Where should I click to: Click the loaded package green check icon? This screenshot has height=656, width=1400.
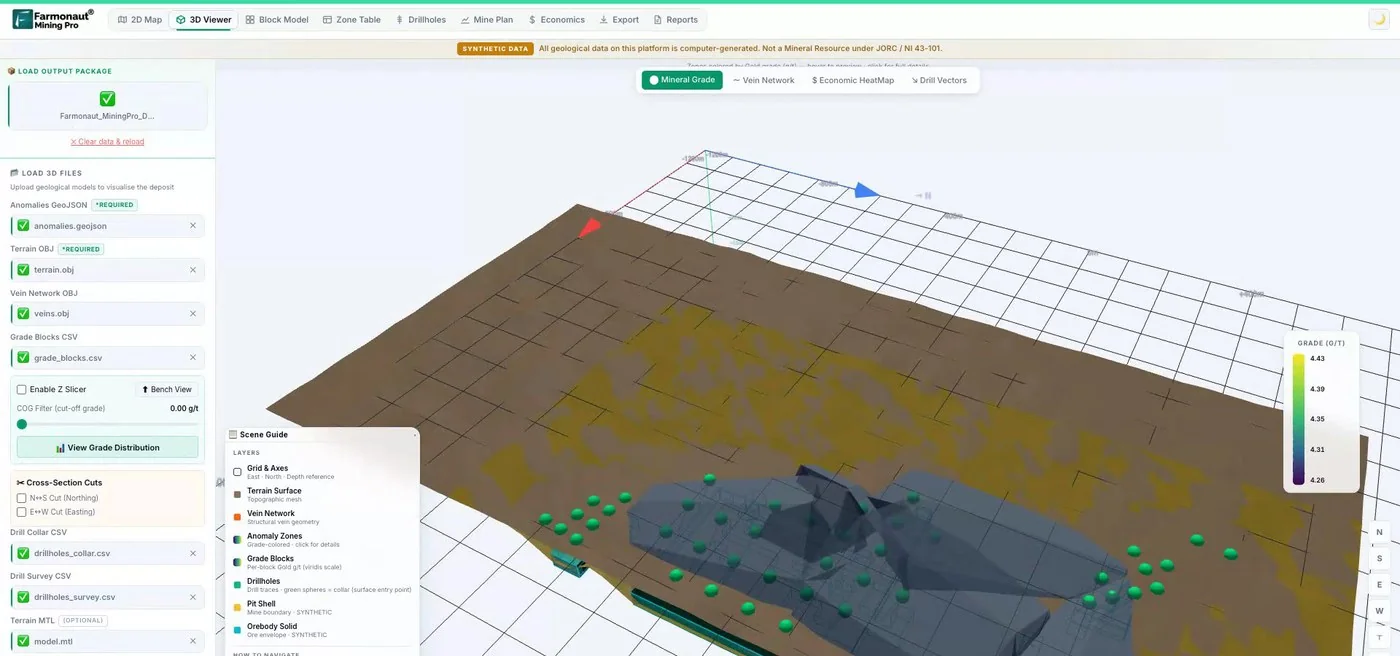point(107,98)
